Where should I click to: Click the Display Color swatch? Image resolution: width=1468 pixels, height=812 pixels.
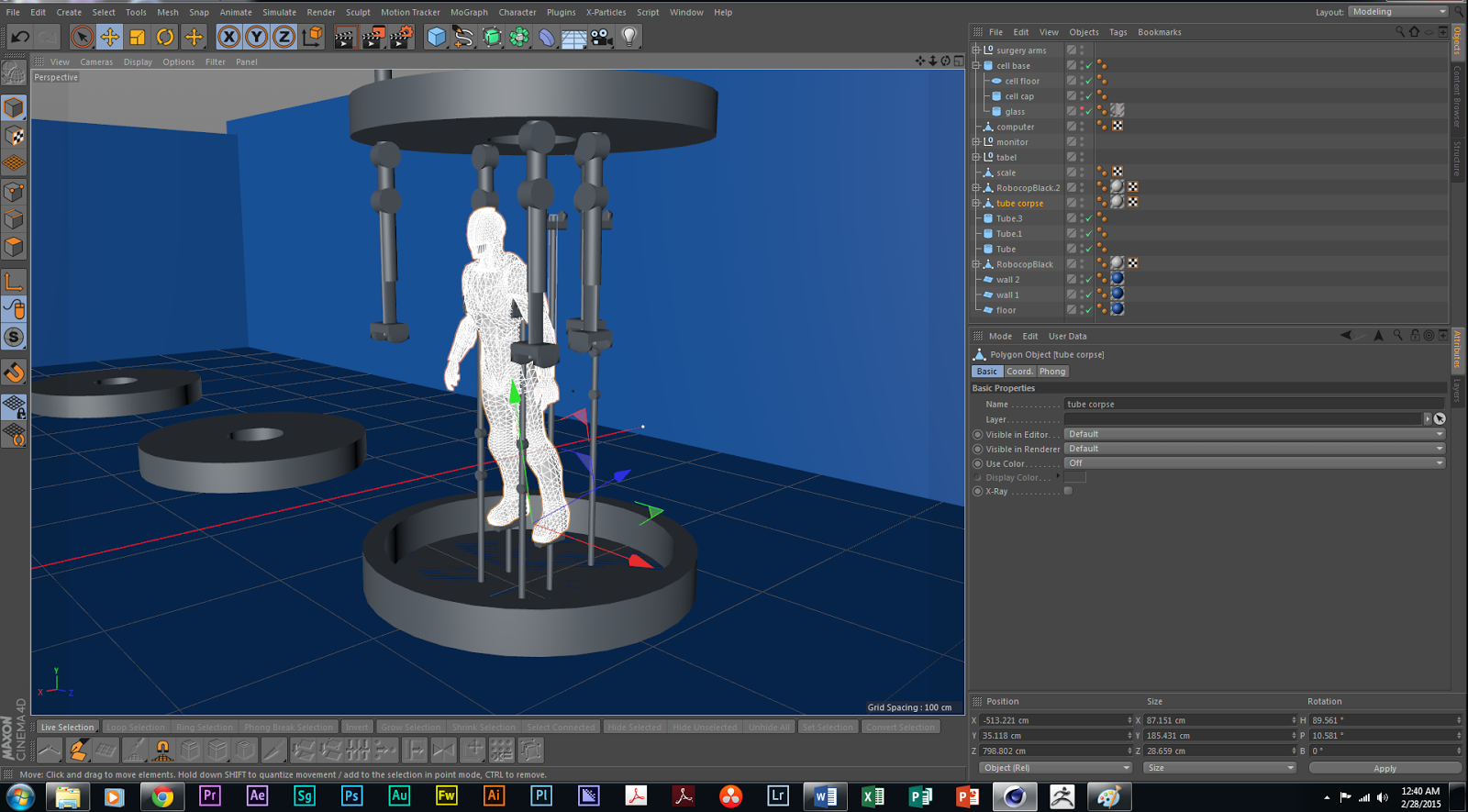(x=1074, y=477)
